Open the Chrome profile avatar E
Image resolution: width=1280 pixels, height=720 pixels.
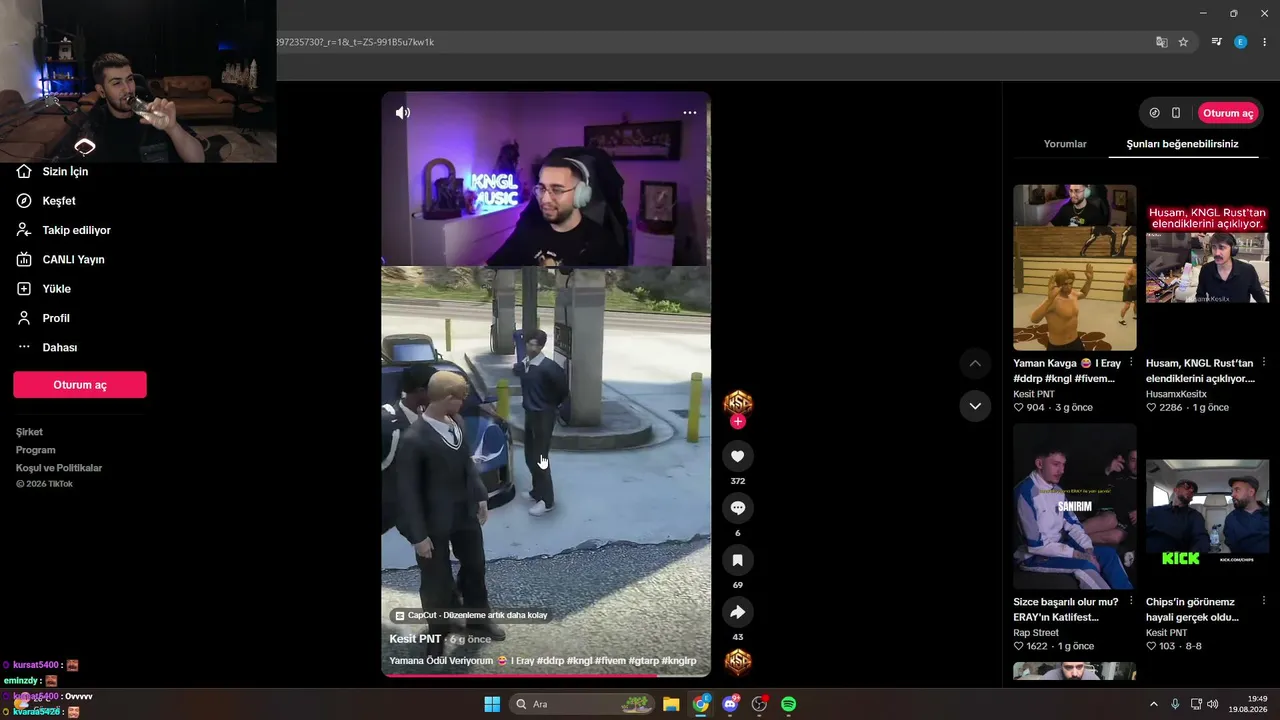pos(1241,42)
